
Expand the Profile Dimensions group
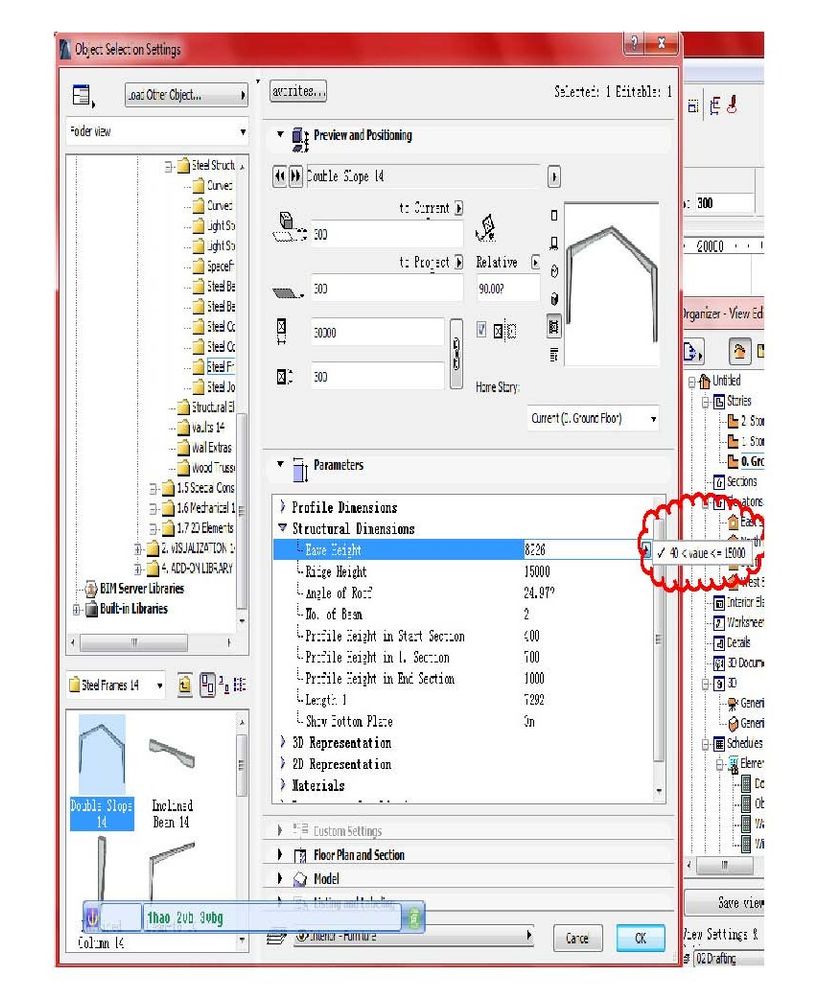[283, 507]
